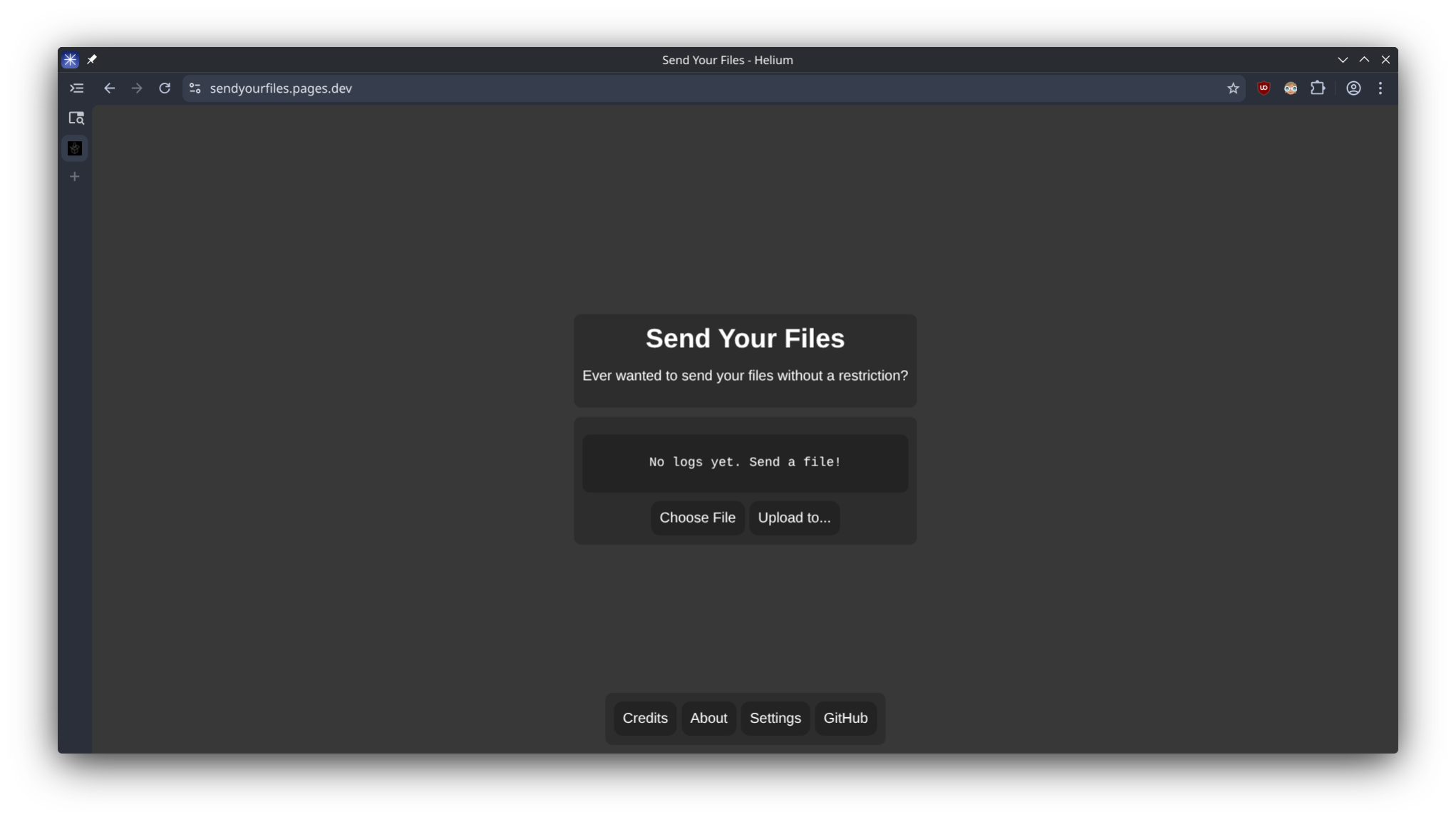Switch to the Send Your Files tab

click(74, 148)
